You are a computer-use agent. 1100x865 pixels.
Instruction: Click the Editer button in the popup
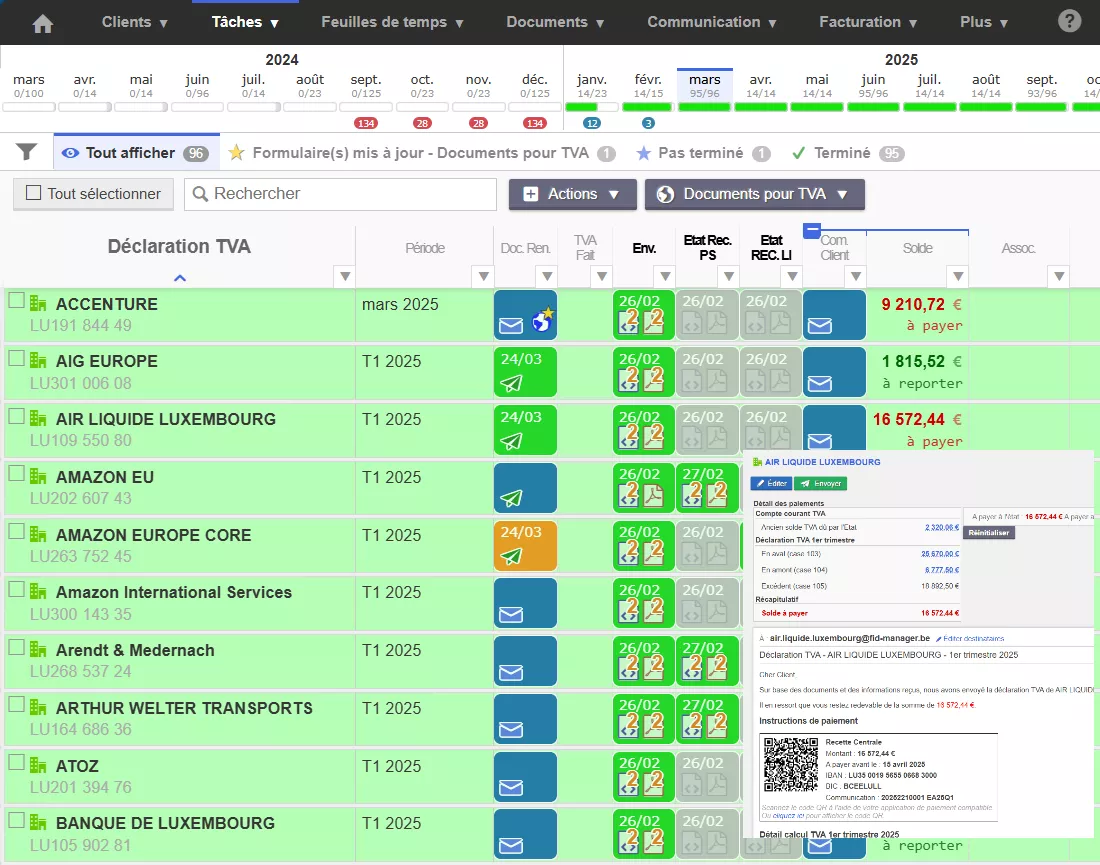click(771, 483)
